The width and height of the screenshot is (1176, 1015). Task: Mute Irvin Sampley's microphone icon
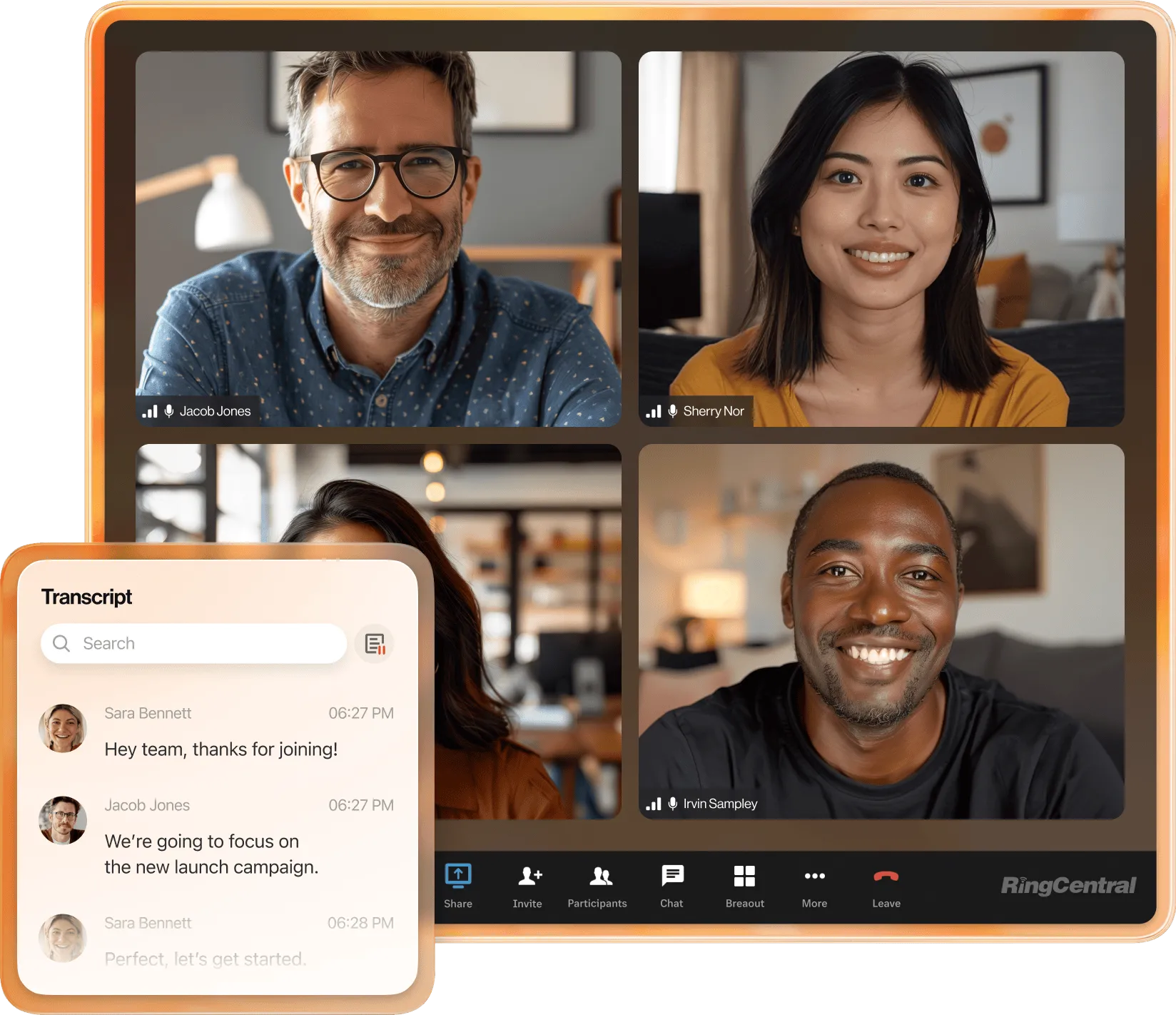tap(672, 803)
